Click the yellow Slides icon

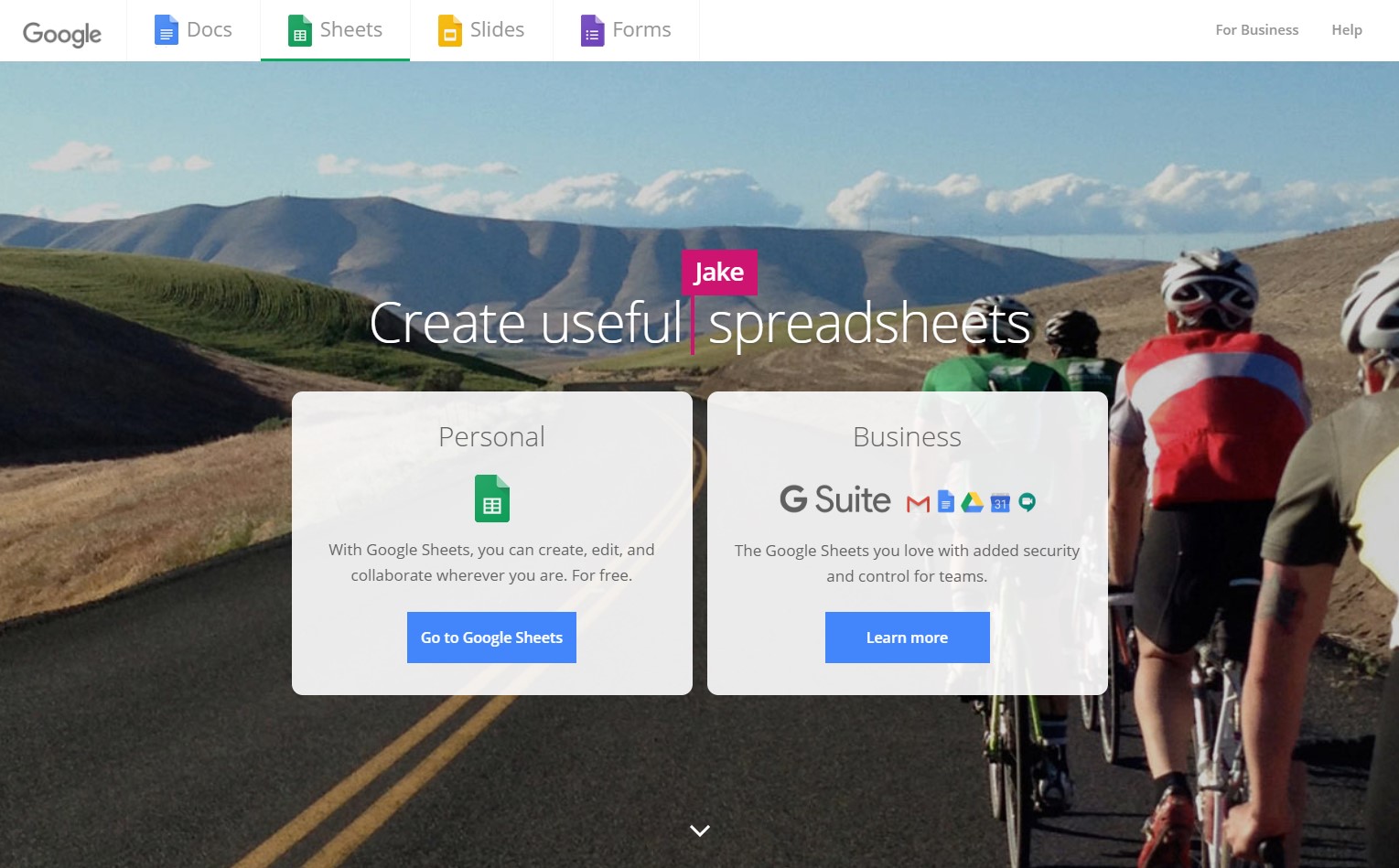click(449, 30)
